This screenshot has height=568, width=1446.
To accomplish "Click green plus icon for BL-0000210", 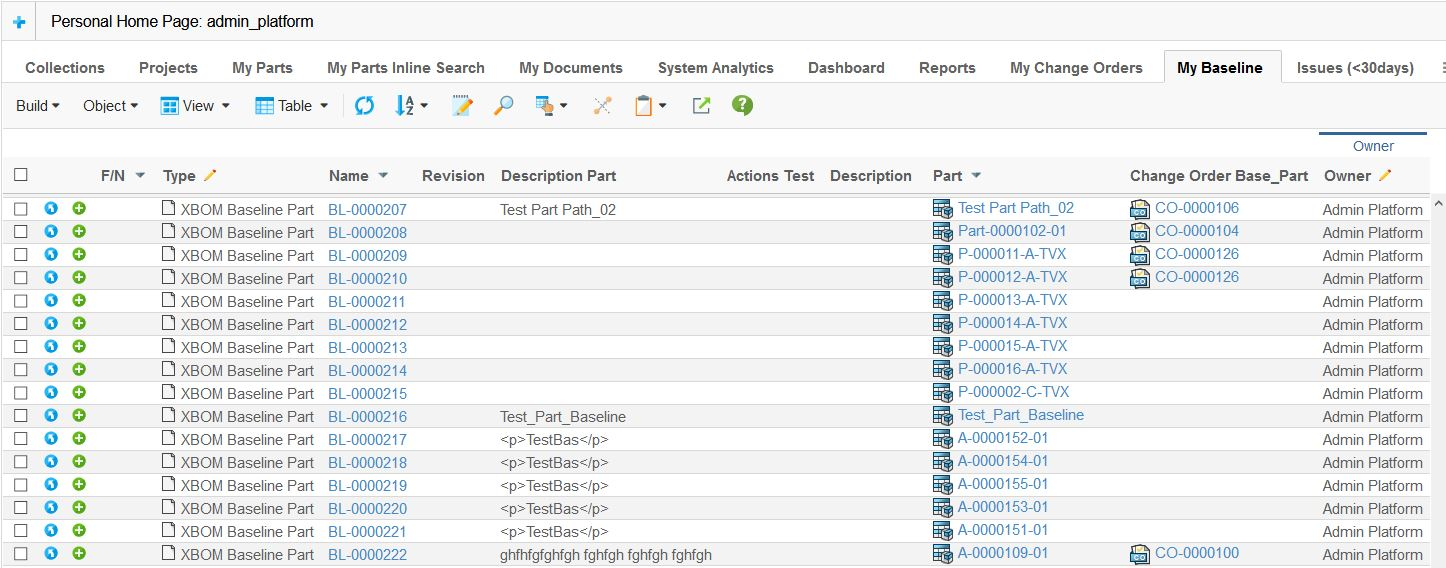I will click(x=79, y=278).
